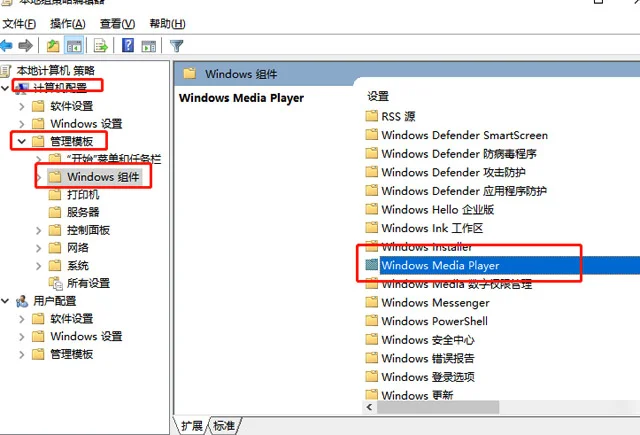The width and height of the screenshot is (640, 435).
Task: Toggle the show/hide console tree icon
Action: (73, 45)
